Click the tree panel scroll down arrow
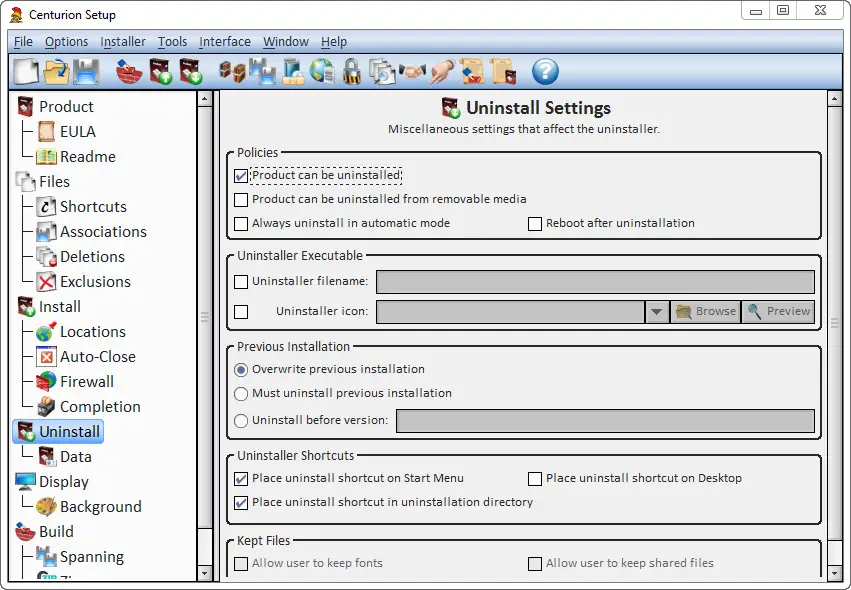The image size is (851, 590). pyautogui.click(x=205, y=573)
